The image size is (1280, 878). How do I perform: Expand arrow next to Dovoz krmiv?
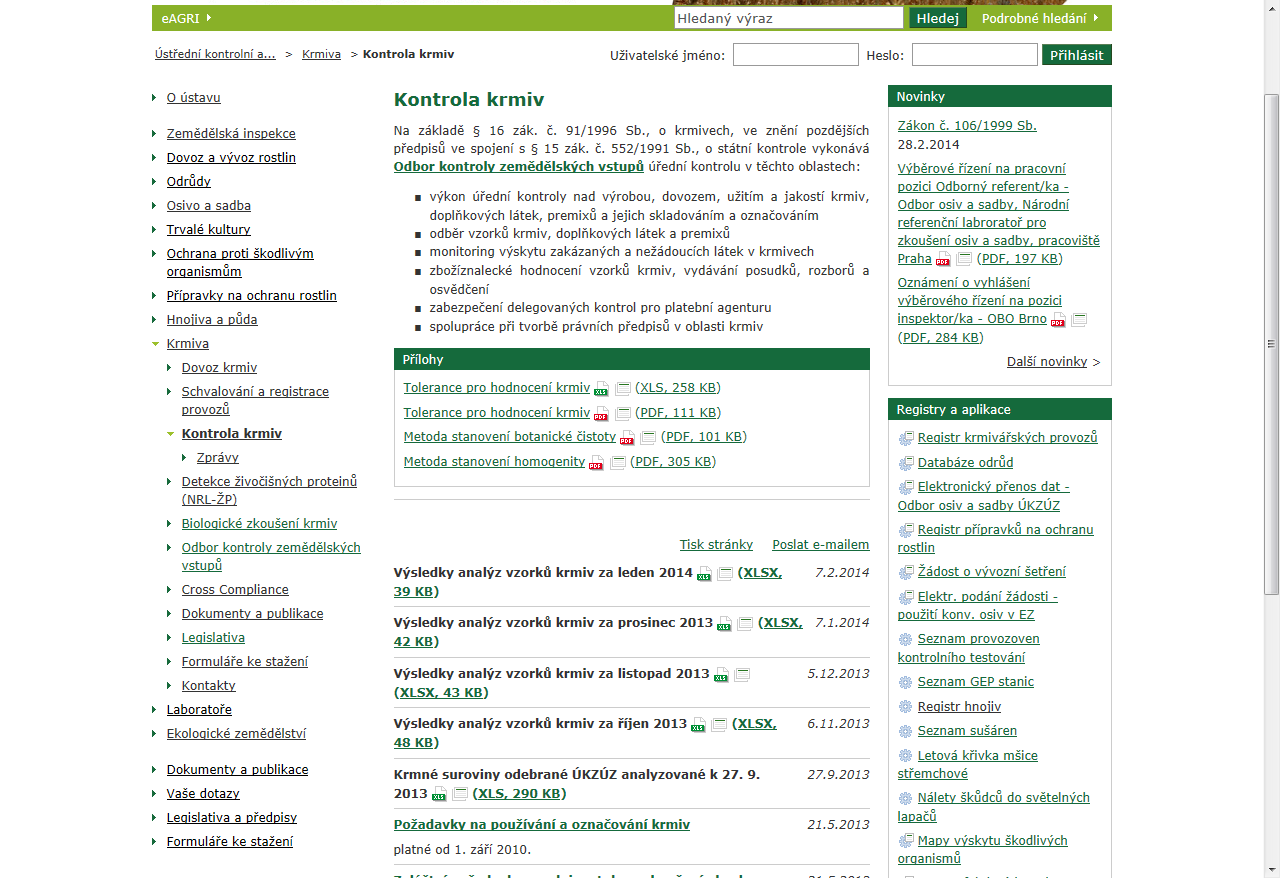(x=170, y=368)
